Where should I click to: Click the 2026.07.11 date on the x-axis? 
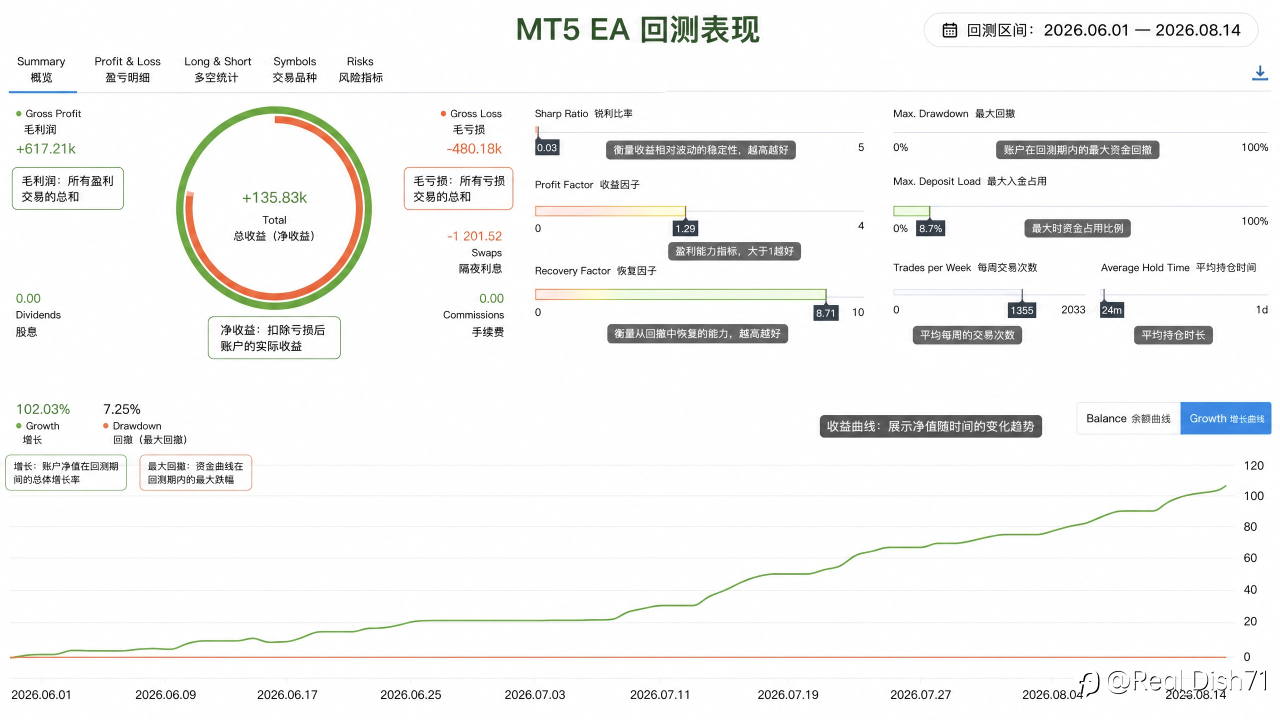661,694
